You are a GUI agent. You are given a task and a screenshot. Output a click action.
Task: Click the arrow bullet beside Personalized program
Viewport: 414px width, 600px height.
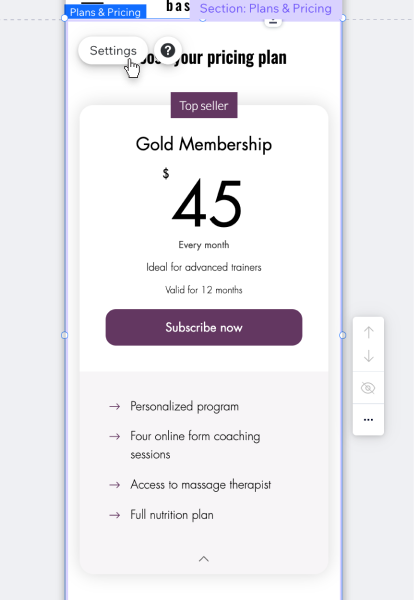point(115,406)
